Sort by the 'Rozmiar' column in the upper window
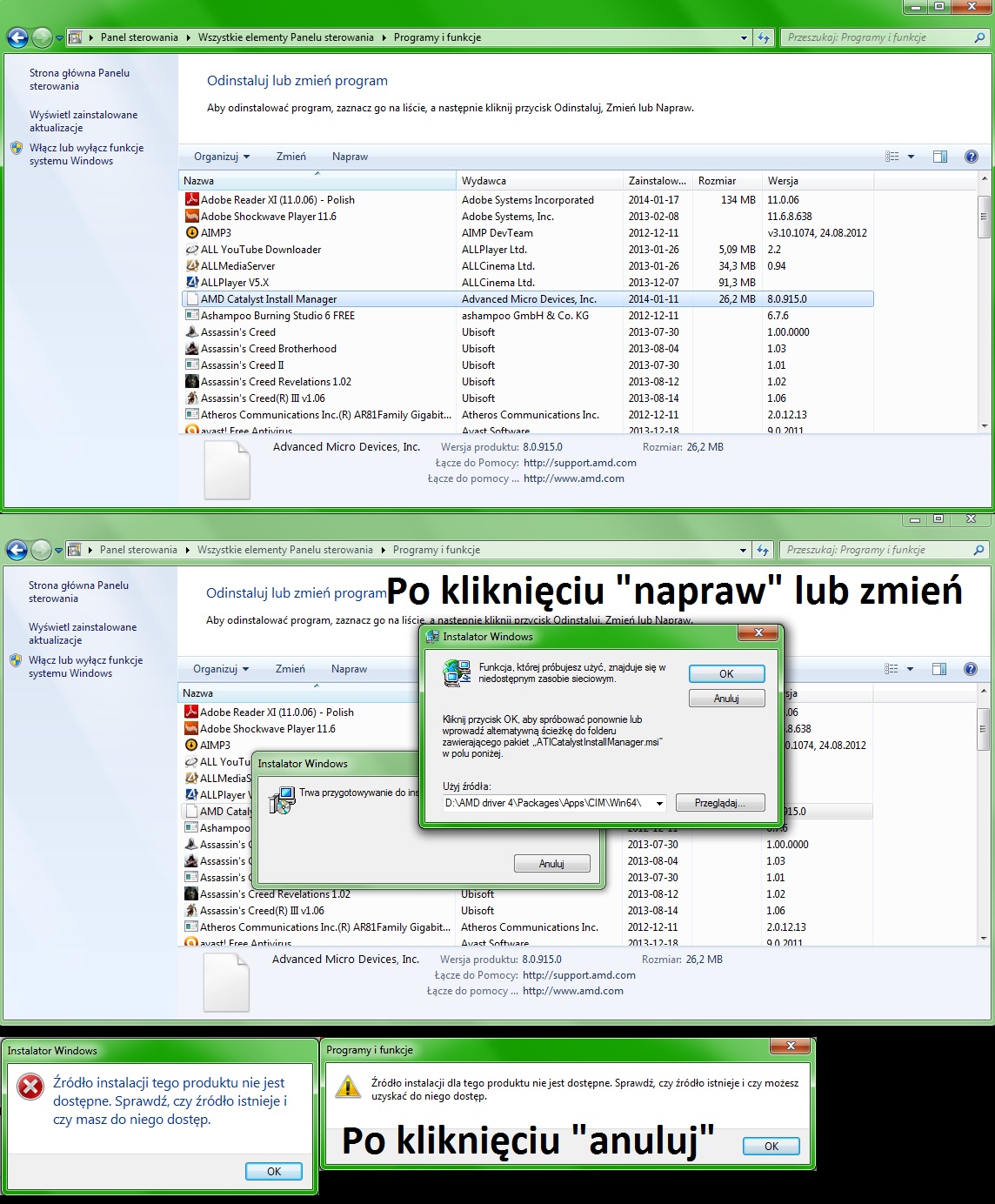This screenshot has height=1204, width=995. click(x=727, y=181)
